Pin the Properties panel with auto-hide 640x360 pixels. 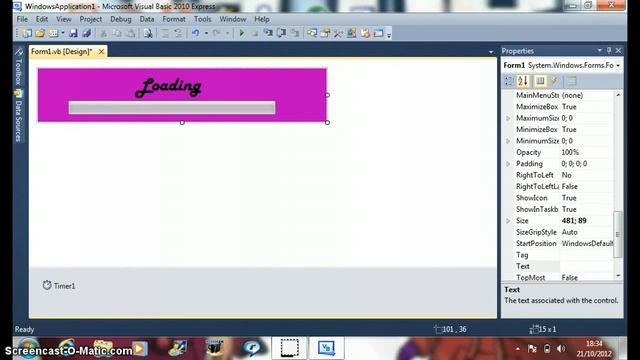pos(609,51)
